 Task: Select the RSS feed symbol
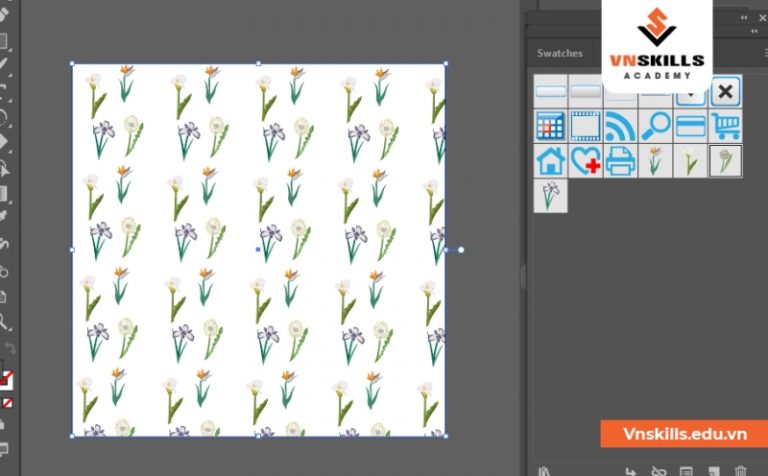tap(620, 126)
